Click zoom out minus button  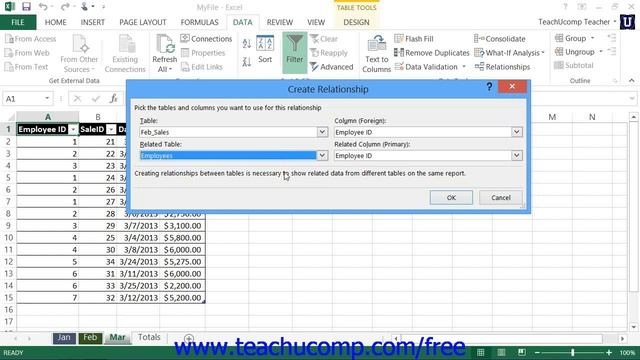click(537, 353)
